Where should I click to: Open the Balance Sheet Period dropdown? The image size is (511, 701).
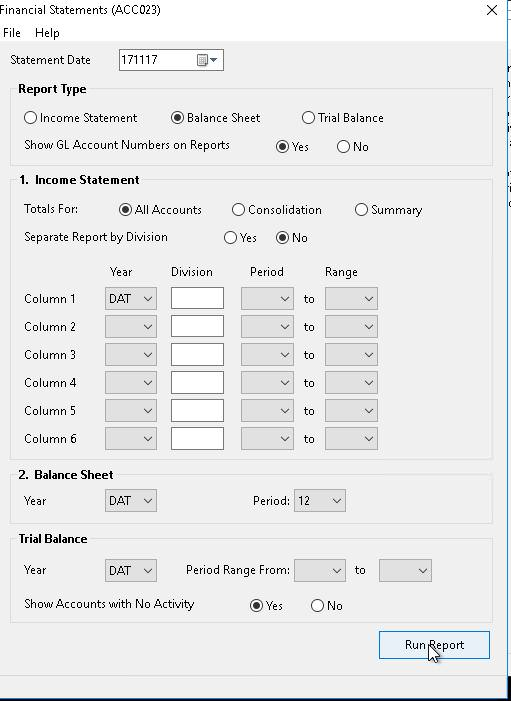tap(320, 501)
